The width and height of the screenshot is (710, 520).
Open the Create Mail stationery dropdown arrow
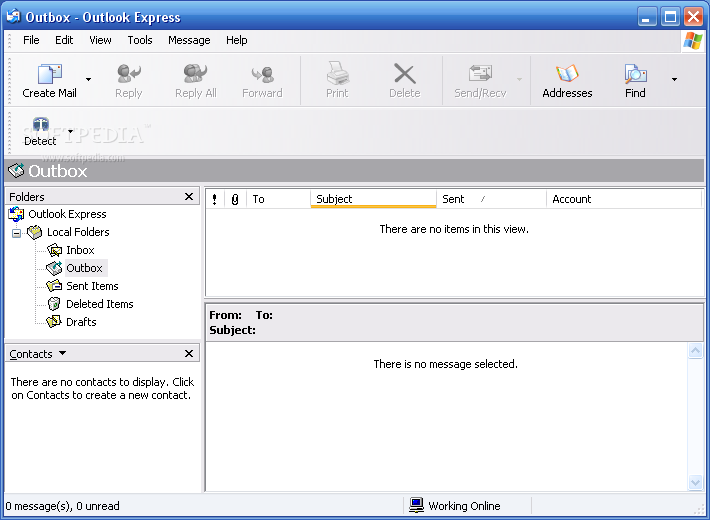point(88,79)
